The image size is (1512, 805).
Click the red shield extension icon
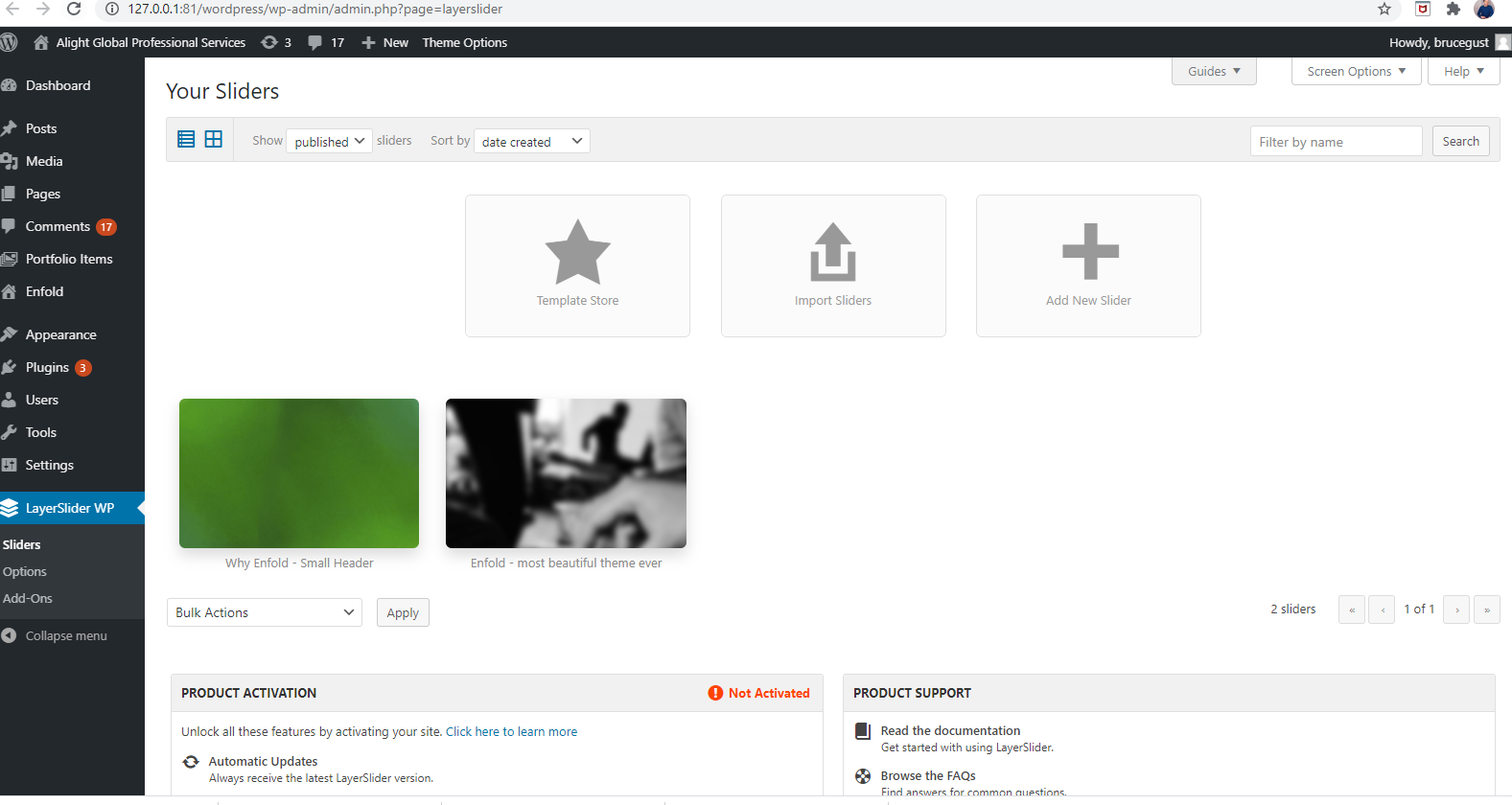(1423, 9)
